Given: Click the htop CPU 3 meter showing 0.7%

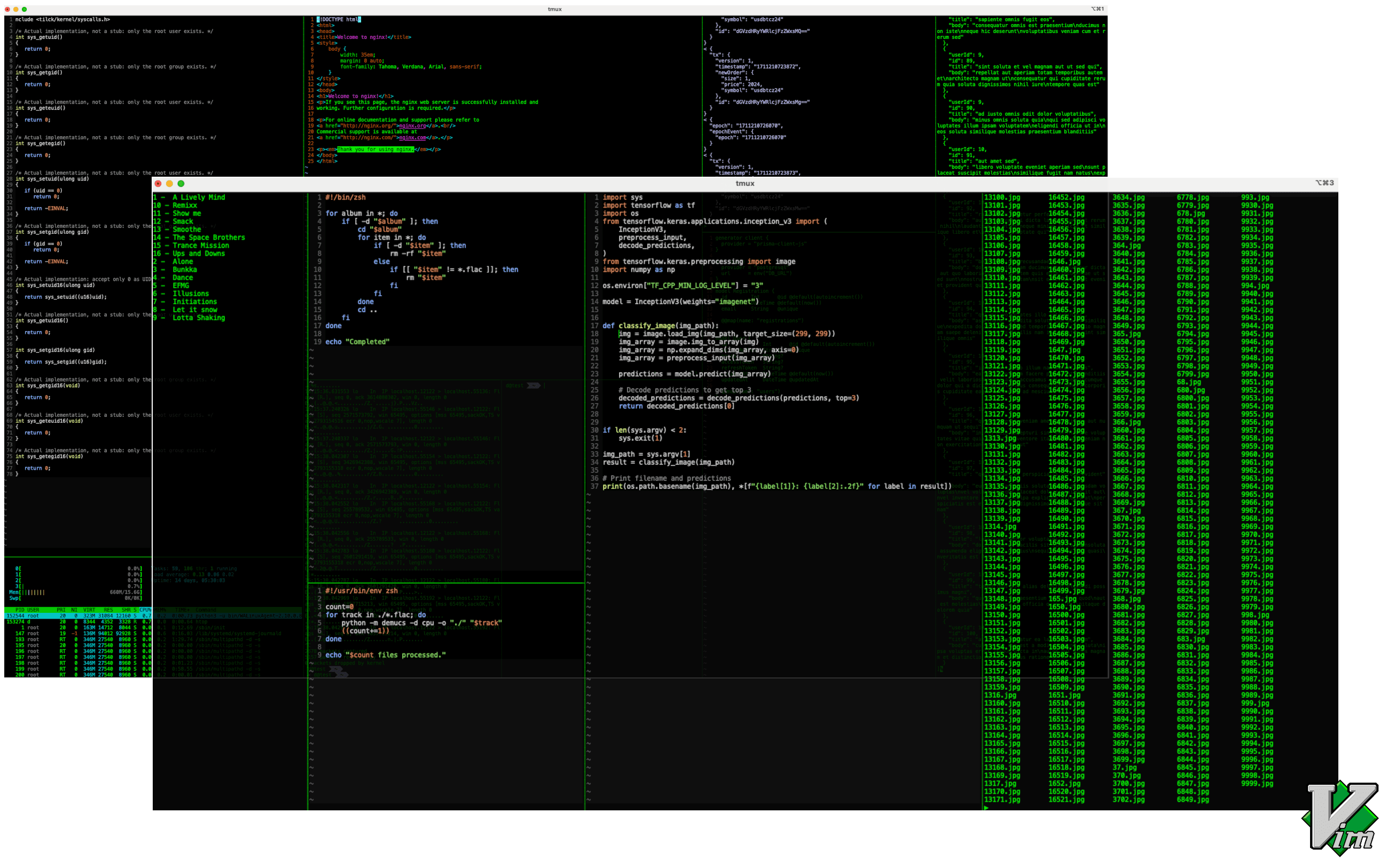Looking at the screenshot, I should point(78,586).
